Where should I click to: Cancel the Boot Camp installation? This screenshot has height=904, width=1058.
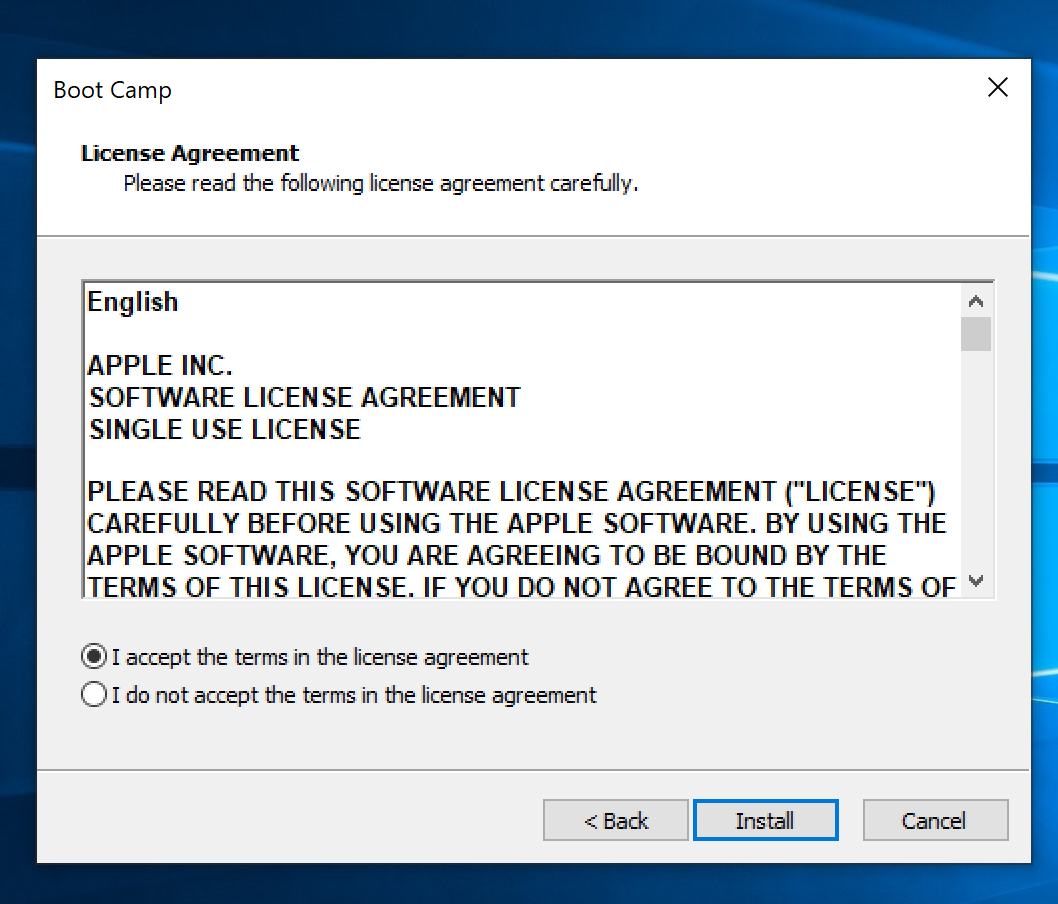(x=935, y=820)
